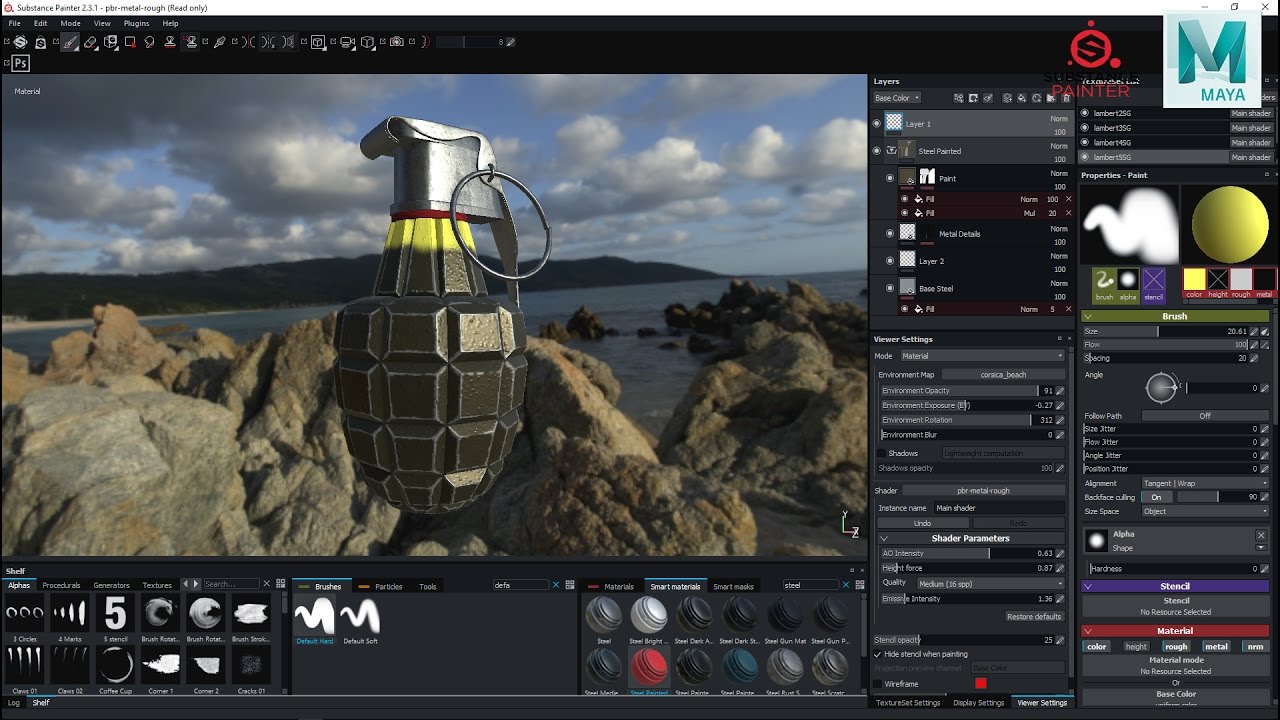Hide the Metal Details layer

[x=890, y=233]
